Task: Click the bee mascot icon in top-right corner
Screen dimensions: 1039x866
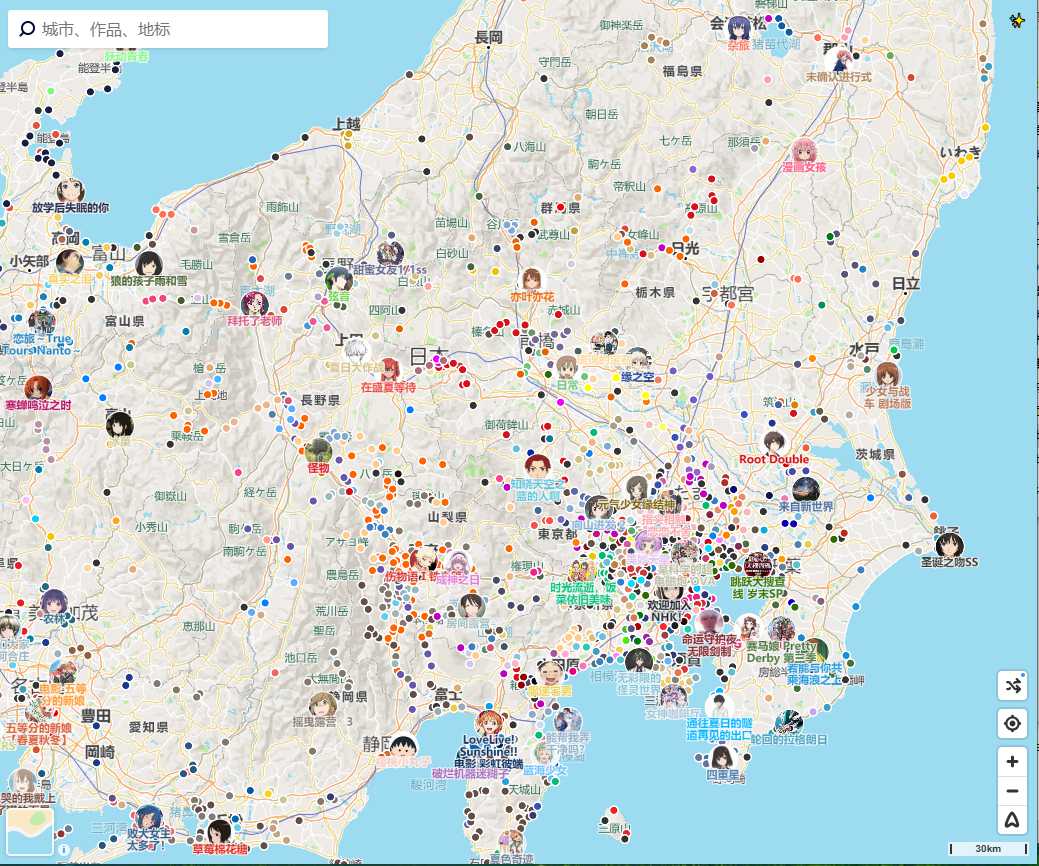Action: 1018,18
